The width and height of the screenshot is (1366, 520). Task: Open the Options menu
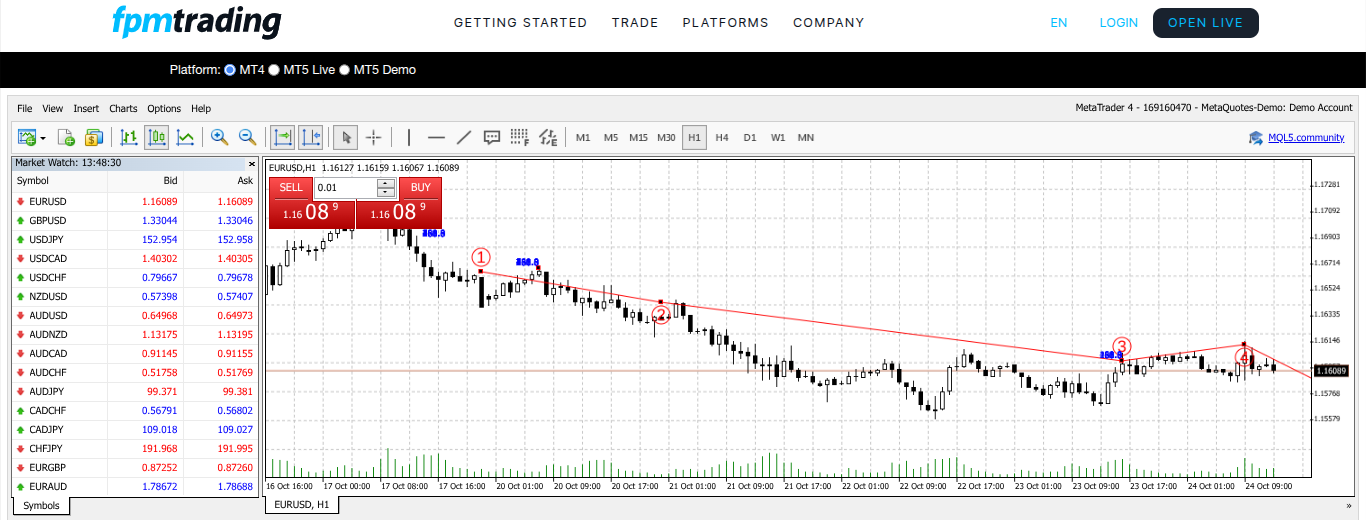[x=164, y=108]
